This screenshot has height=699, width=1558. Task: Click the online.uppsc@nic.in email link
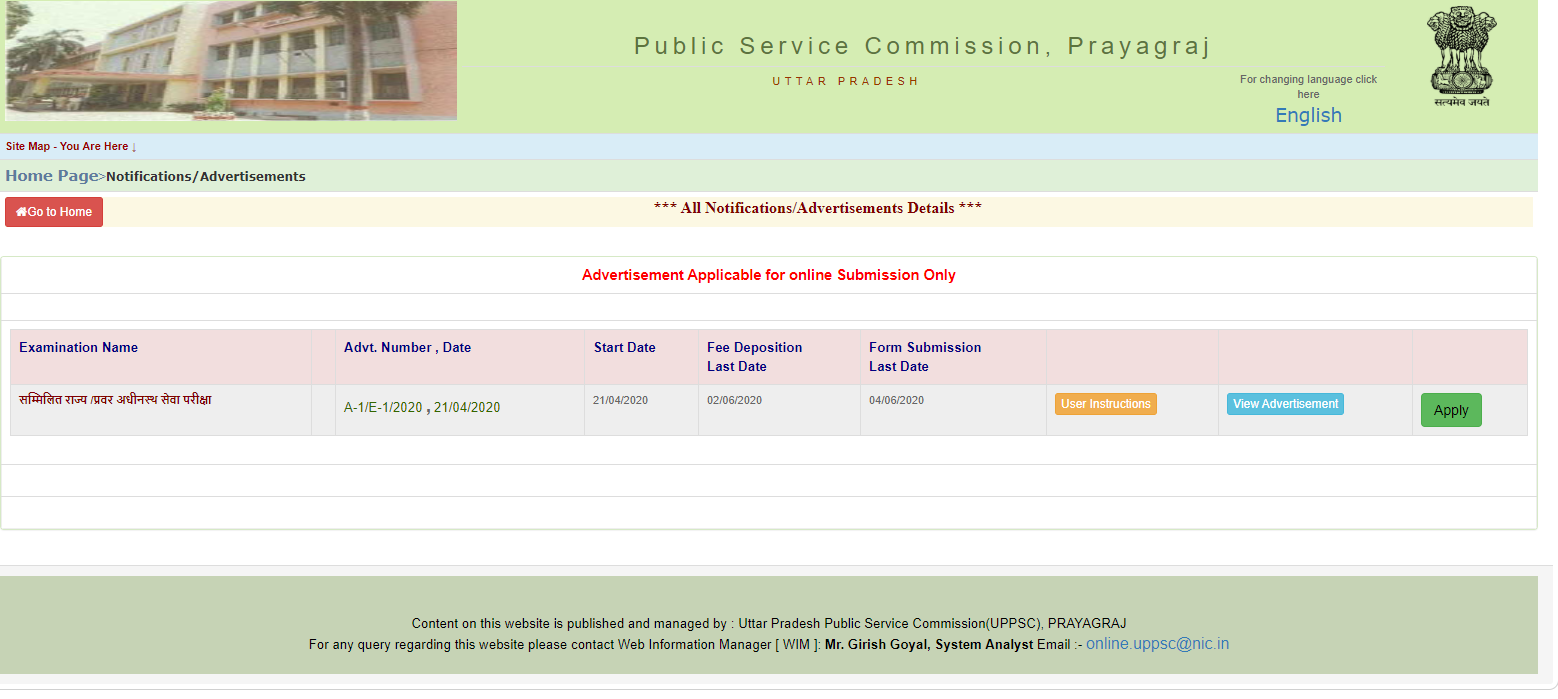coord(1158,644)
